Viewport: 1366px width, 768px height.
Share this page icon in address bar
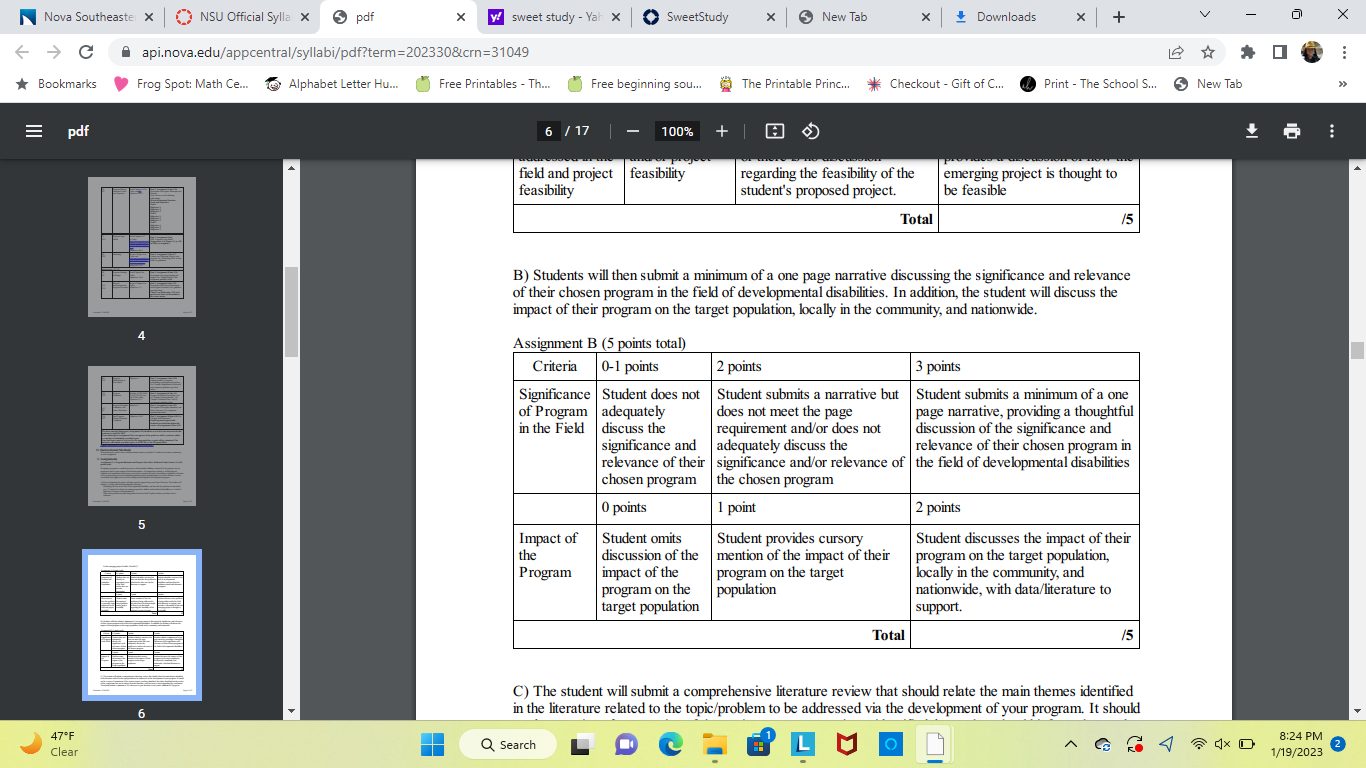pos(1176,52)
